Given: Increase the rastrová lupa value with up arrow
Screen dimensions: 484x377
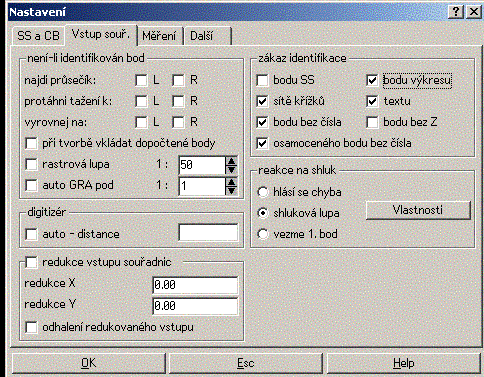Looking at the screenshot, I should (231, 161).
